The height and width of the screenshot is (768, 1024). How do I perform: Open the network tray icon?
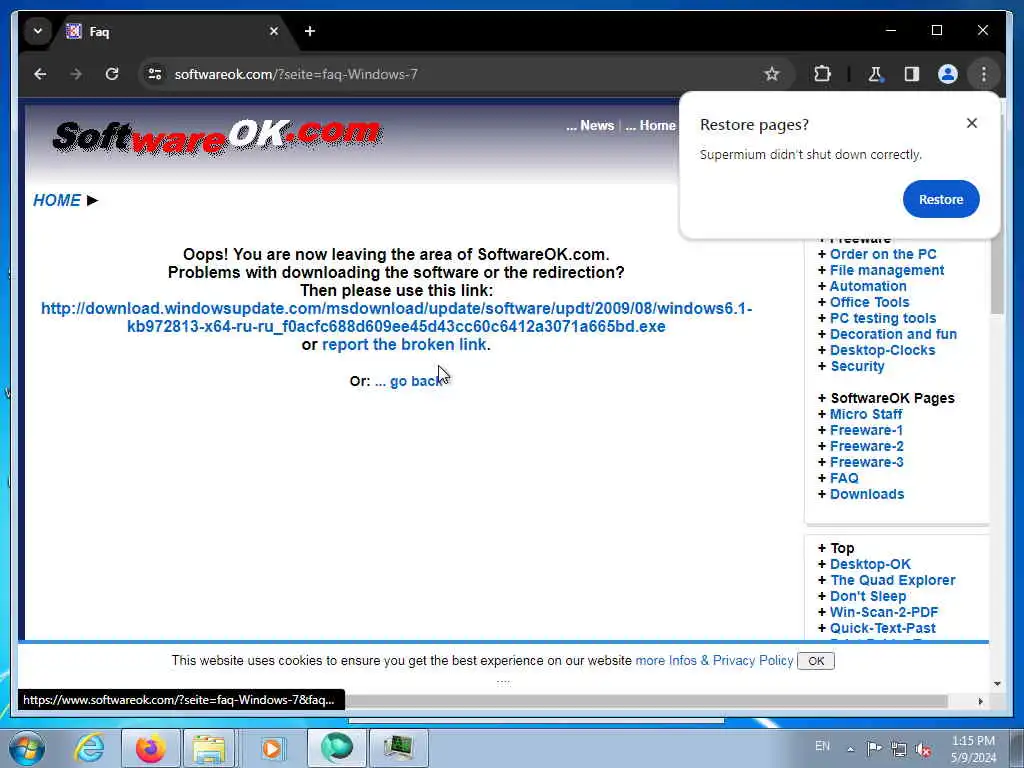coord(899,749)
